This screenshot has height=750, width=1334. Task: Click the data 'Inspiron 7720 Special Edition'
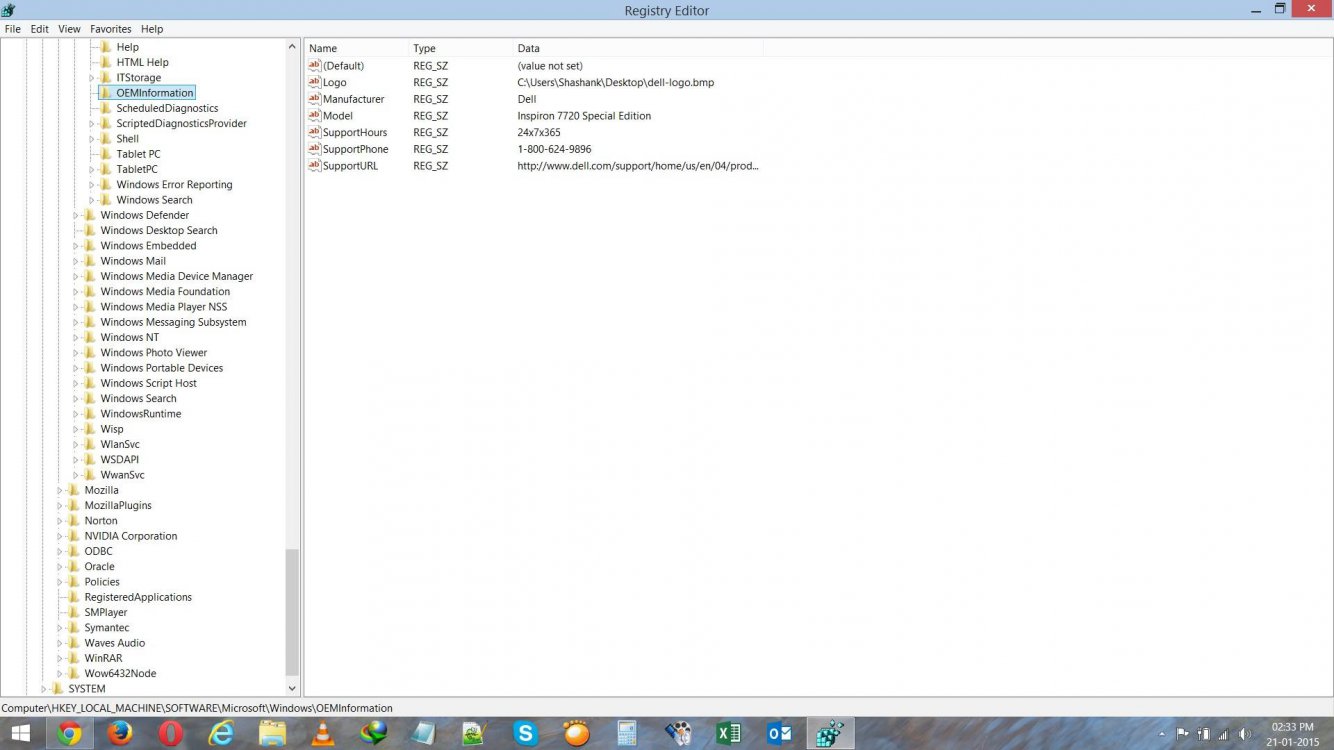(x=584, y=116)
